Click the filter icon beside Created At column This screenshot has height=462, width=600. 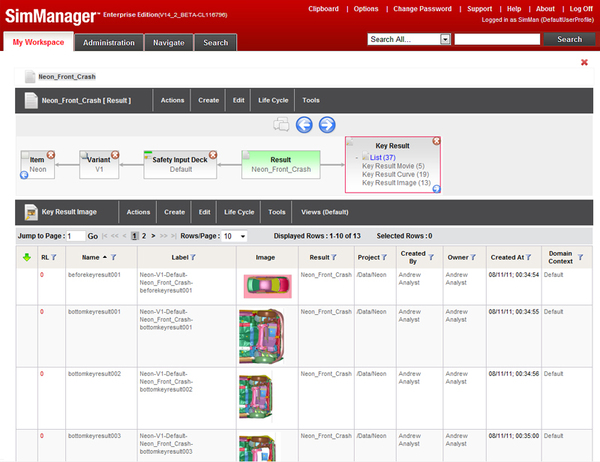530,257
